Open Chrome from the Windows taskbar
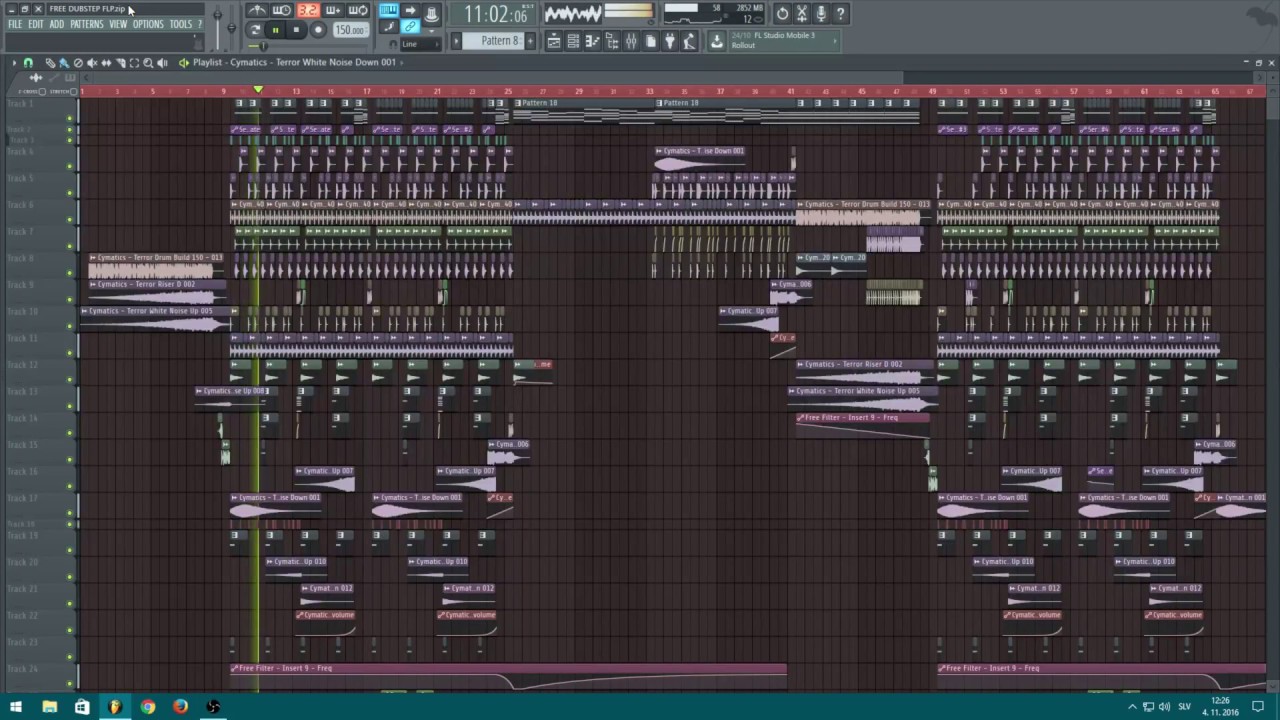 click(148, 707)
